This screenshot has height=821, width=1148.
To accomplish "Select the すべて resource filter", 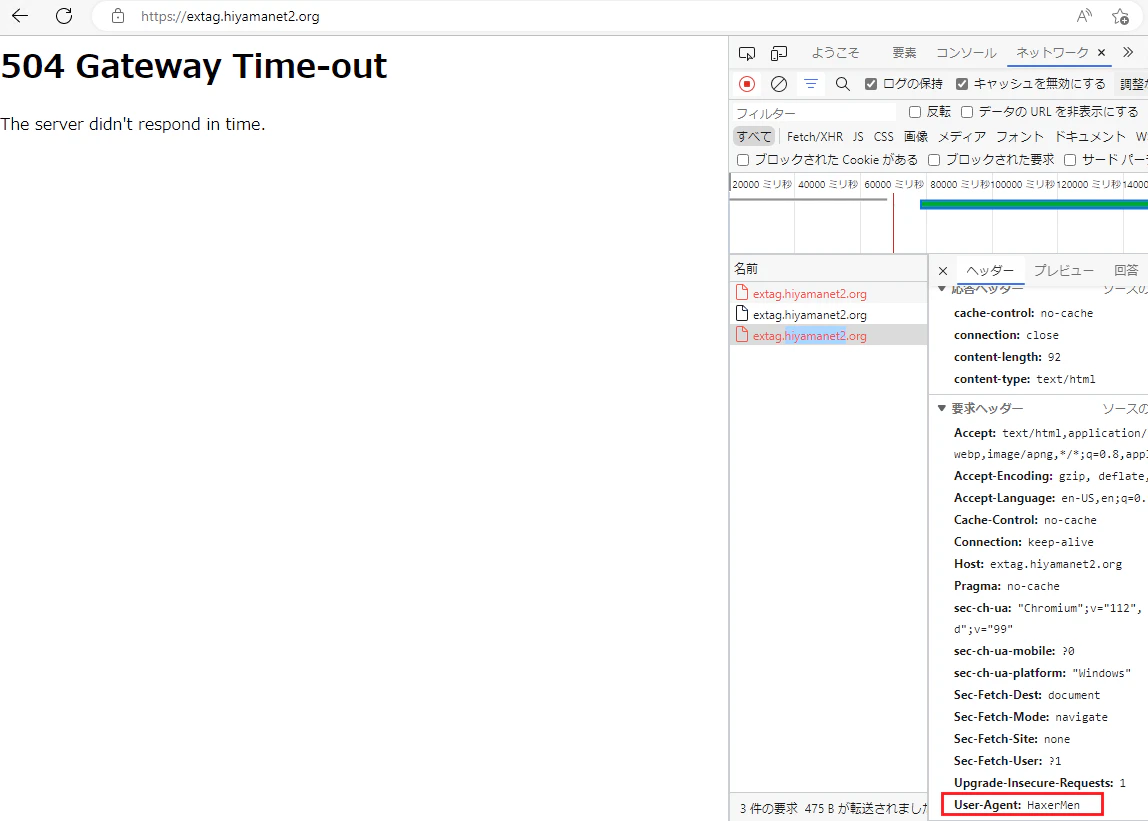I will click(753, 137).
